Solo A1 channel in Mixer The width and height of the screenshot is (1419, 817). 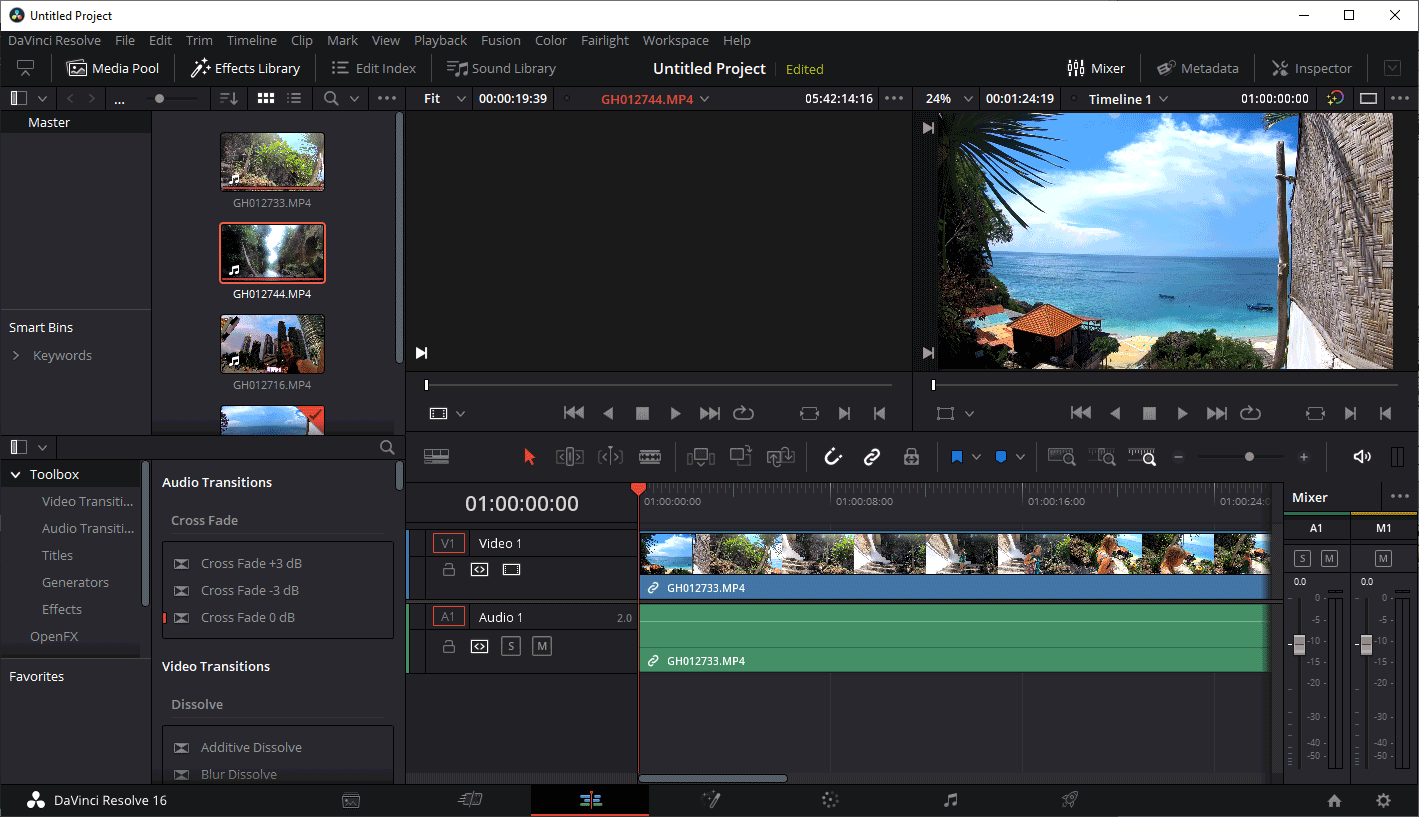[x=1302, y=558]
